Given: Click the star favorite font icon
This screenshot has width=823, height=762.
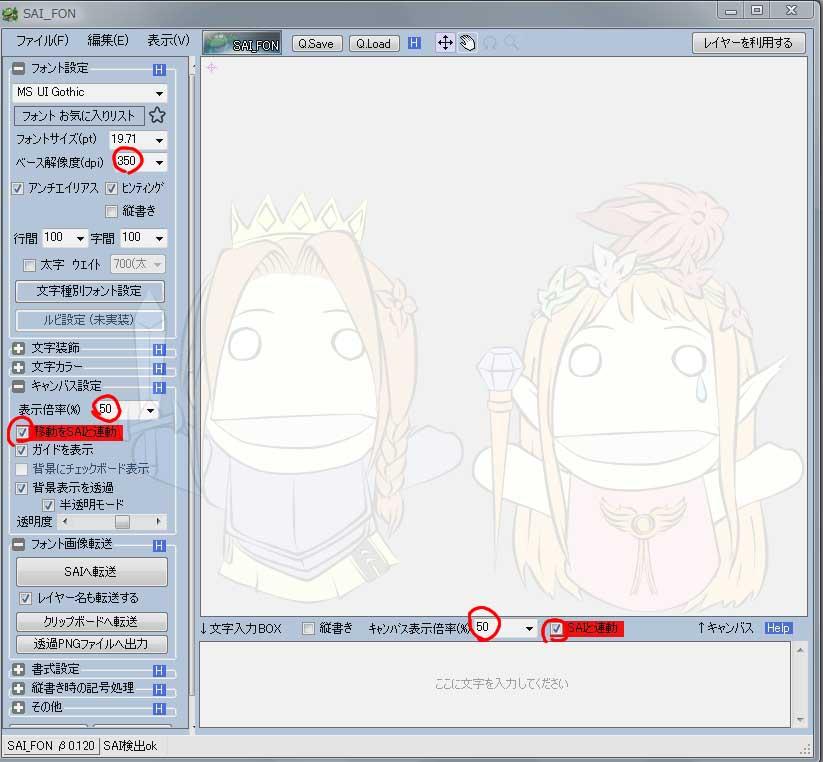Looking at the screenshot, I should [x=157, y=115].
